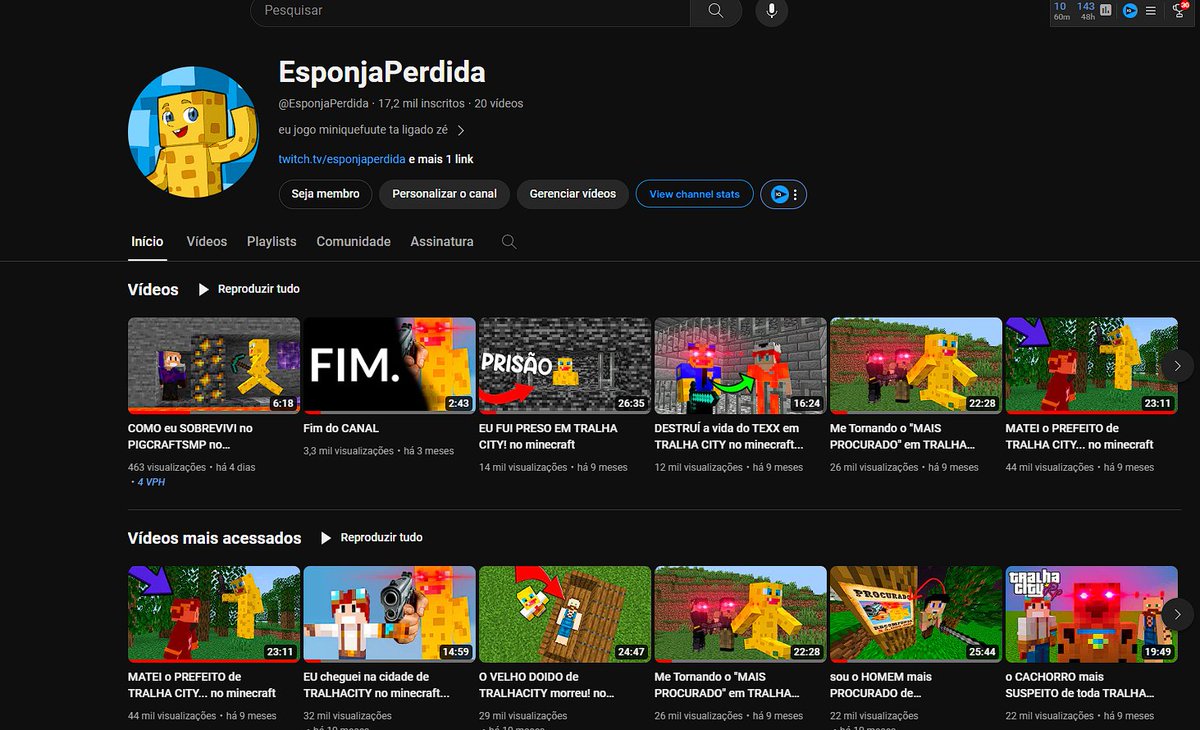Expand the channel description with the chevron arrow
This screenshot has height=730, width=1200.
460,130
